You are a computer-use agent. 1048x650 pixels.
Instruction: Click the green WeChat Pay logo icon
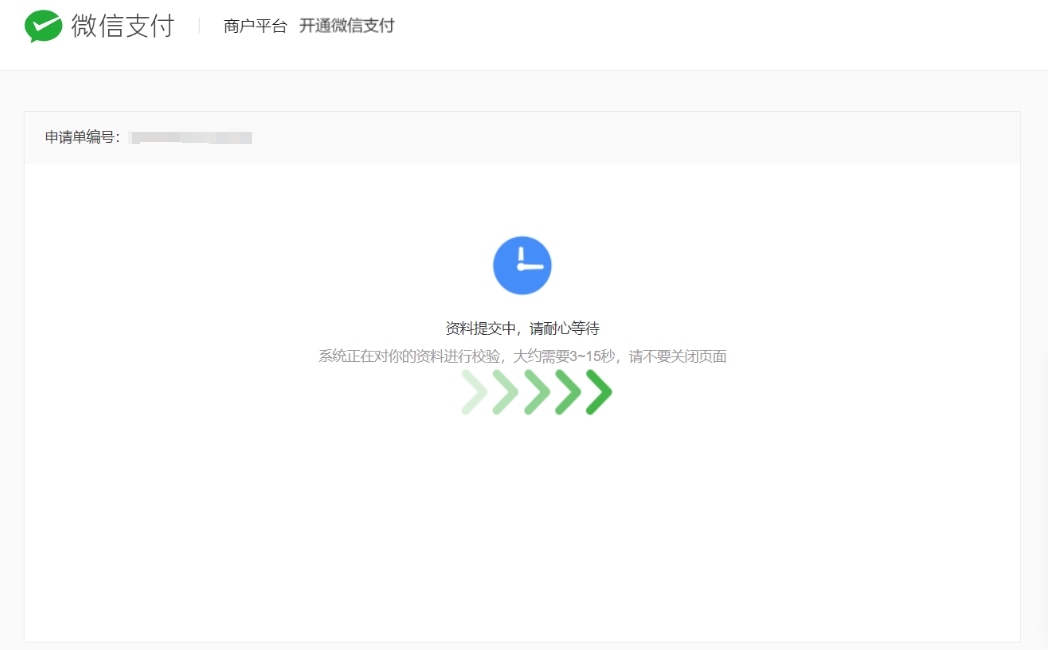43,26
